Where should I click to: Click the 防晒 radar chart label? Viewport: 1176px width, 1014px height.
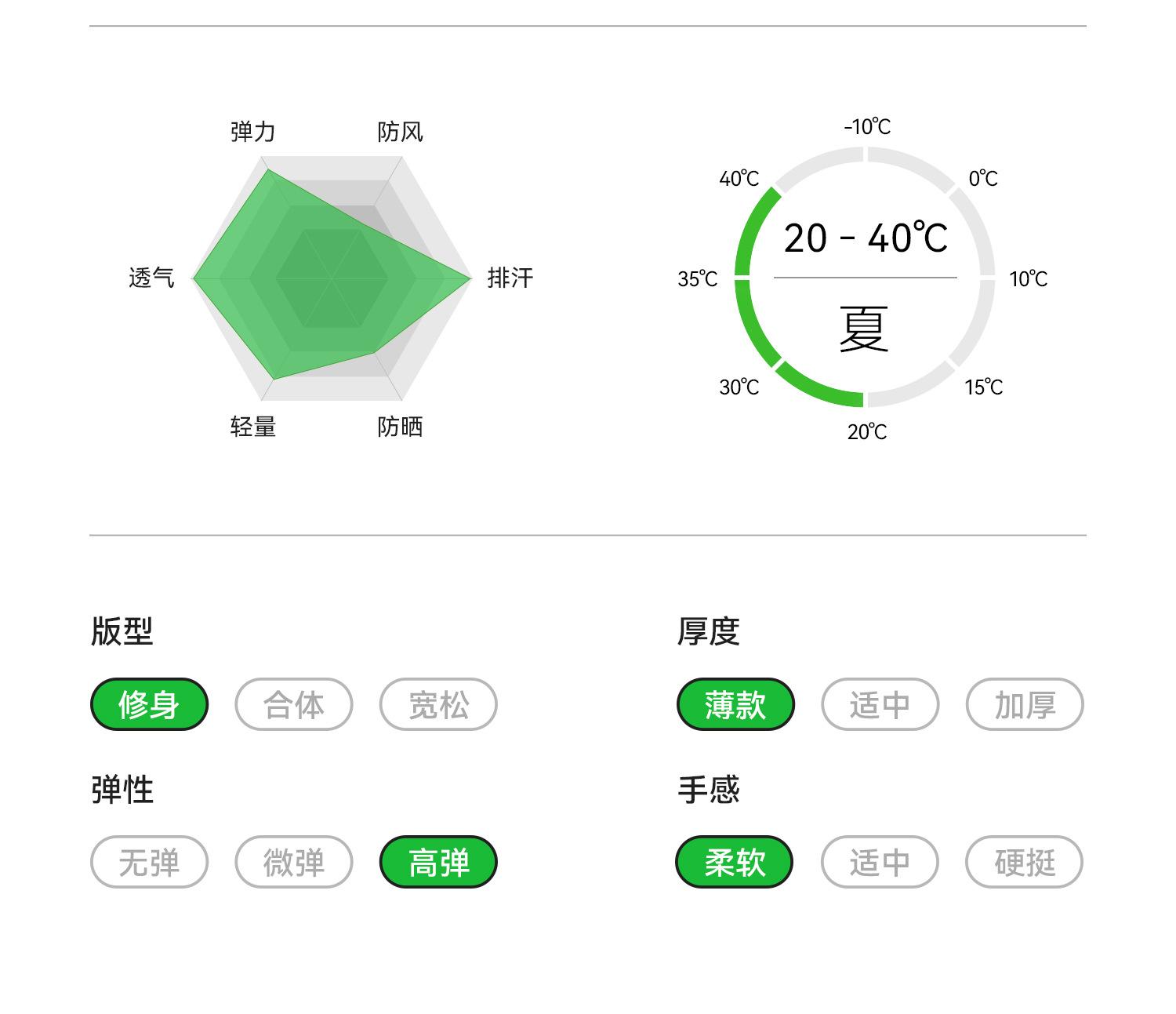pyautogui.click(x=400, y=427)
